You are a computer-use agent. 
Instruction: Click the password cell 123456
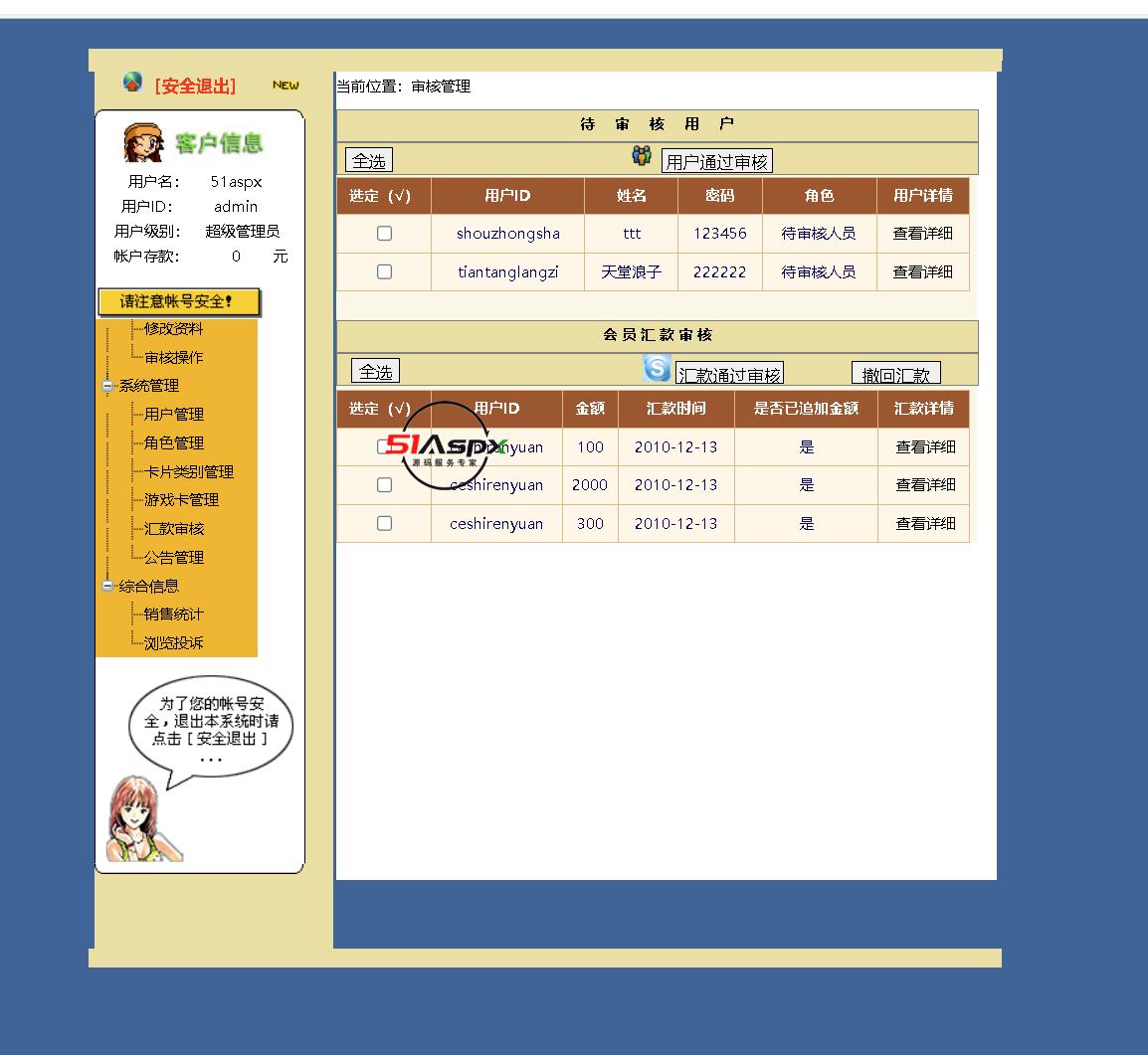719,234
